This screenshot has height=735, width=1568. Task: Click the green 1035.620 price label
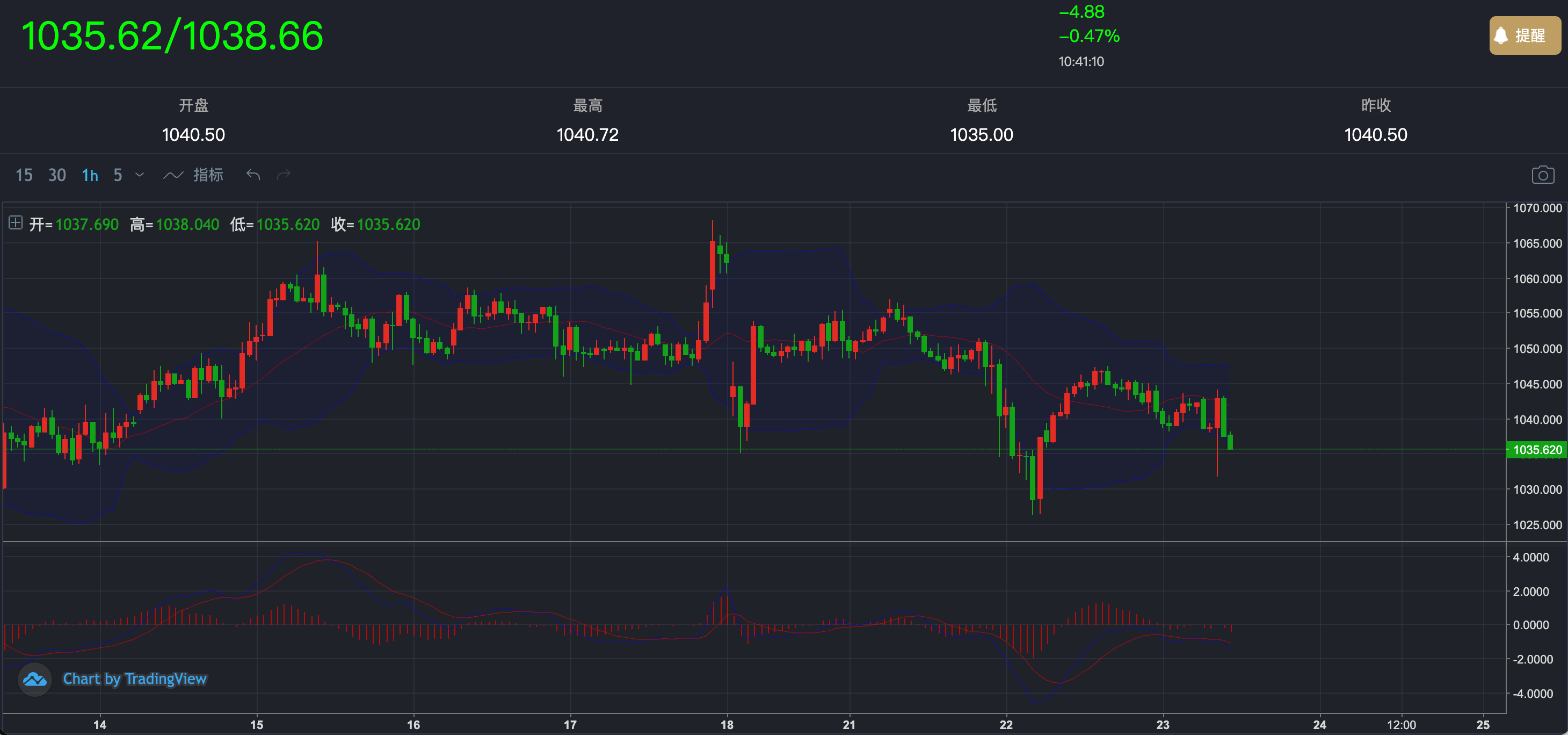pyautogui.click(x=1537, y=450)
